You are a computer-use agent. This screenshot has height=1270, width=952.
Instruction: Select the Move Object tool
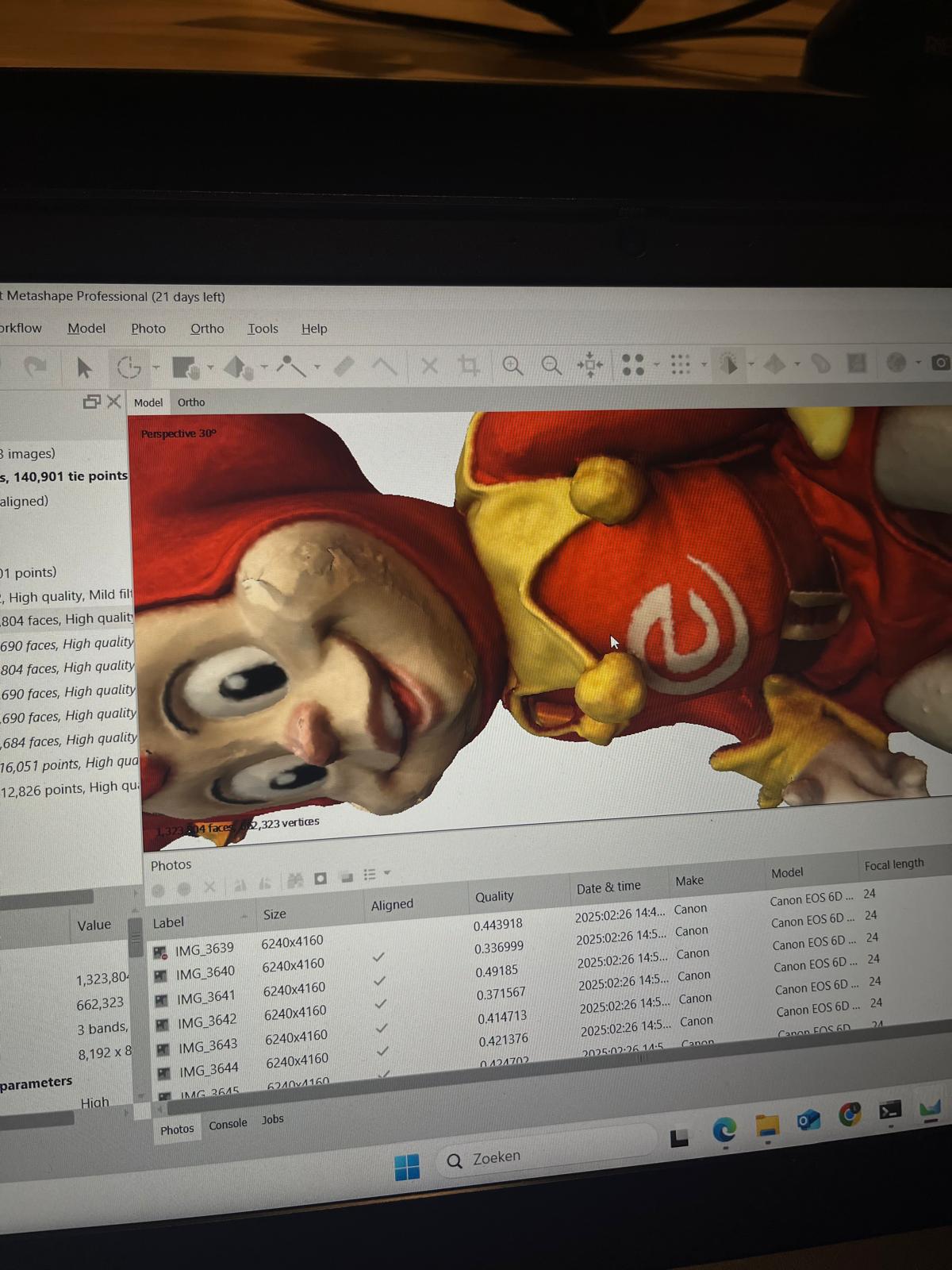tap(238, 368)
